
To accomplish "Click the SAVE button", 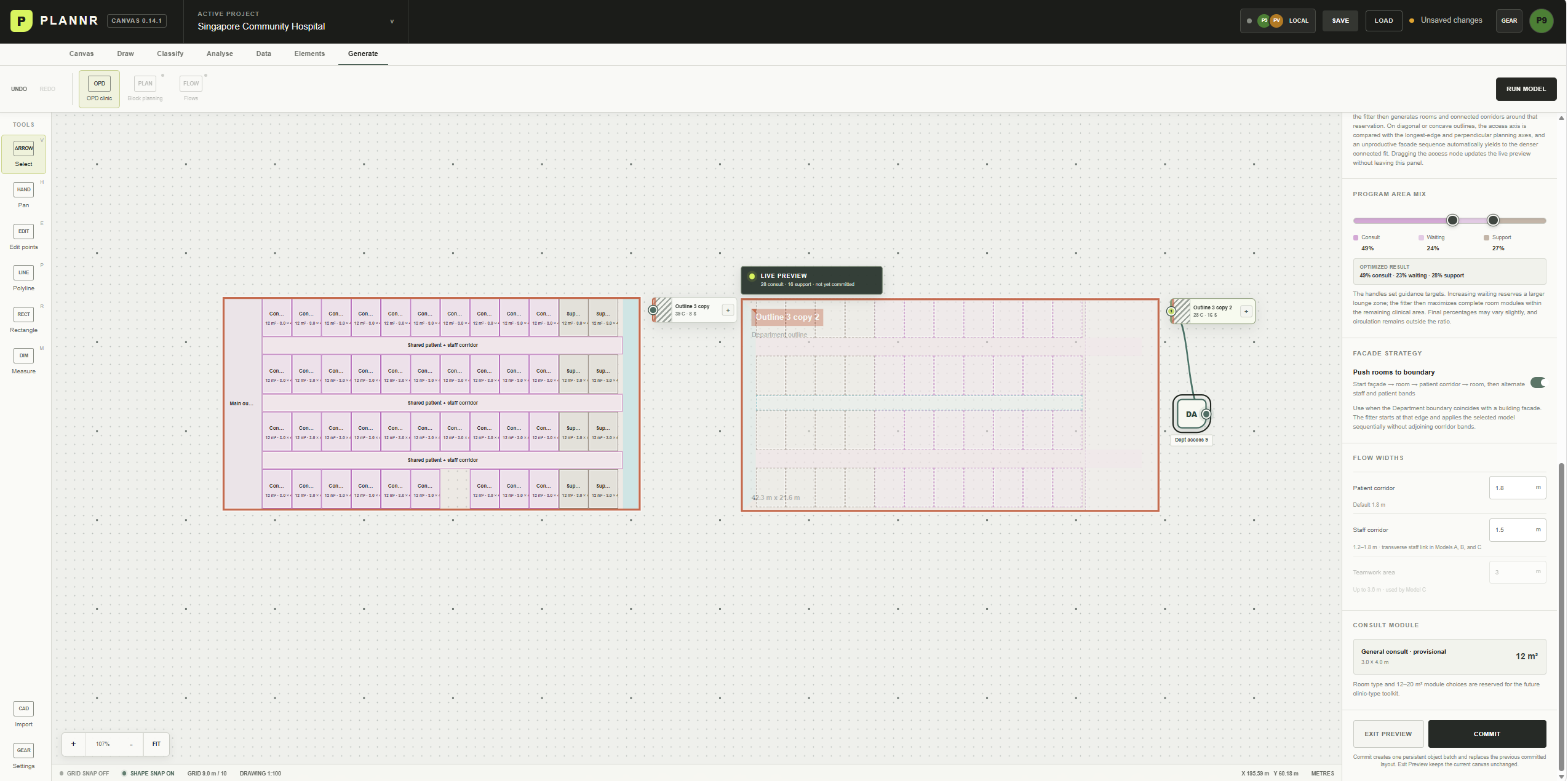I will point(1340,21).
